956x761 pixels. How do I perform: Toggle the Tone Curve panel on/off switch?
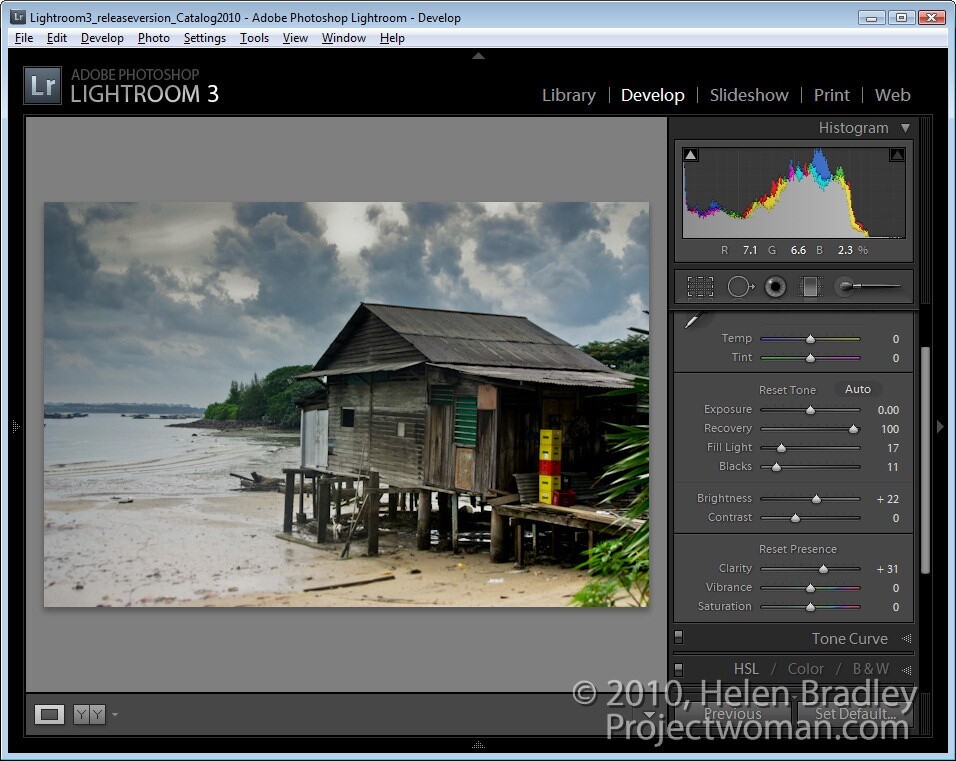[679, 637]
